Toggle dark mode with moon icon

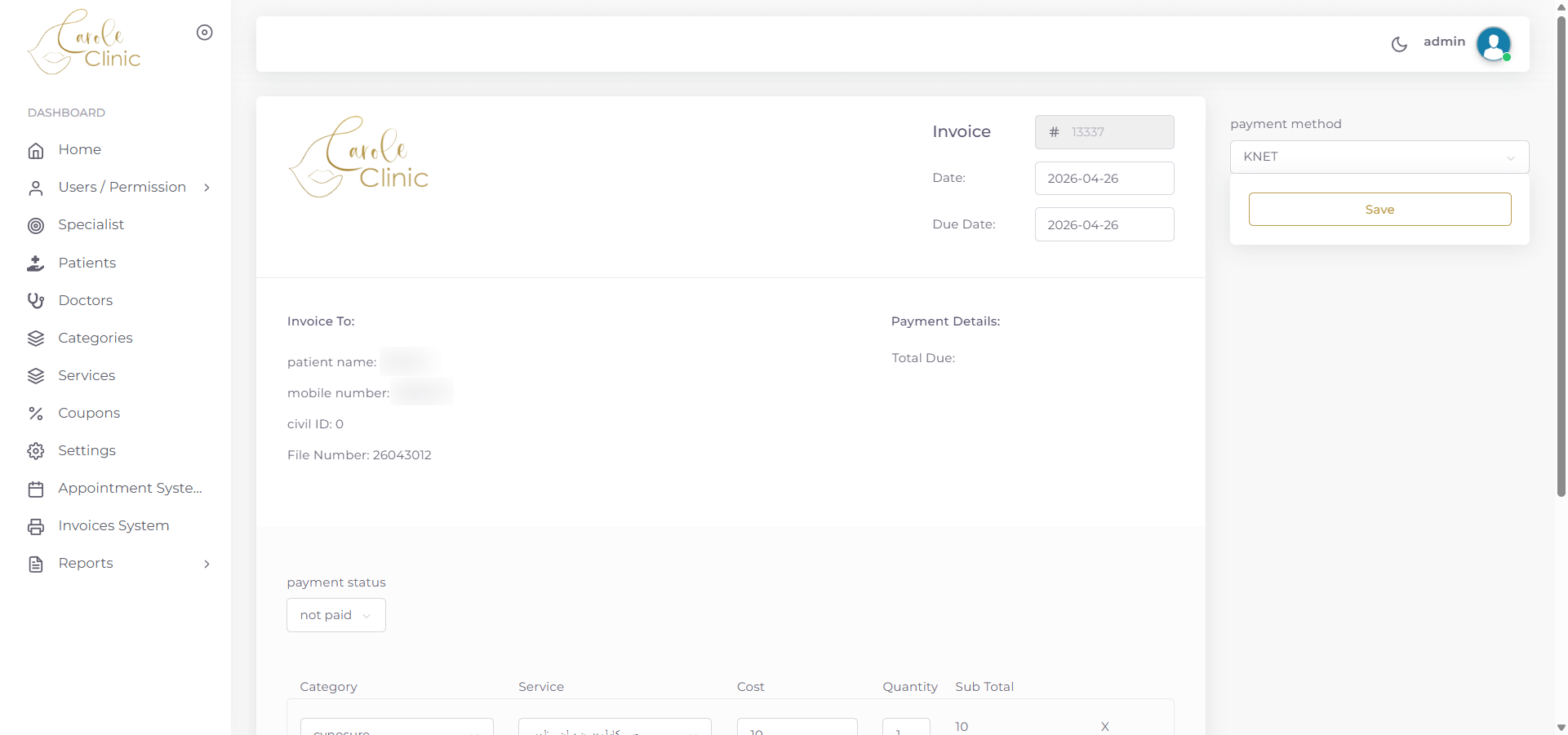tap(1399, 44)
